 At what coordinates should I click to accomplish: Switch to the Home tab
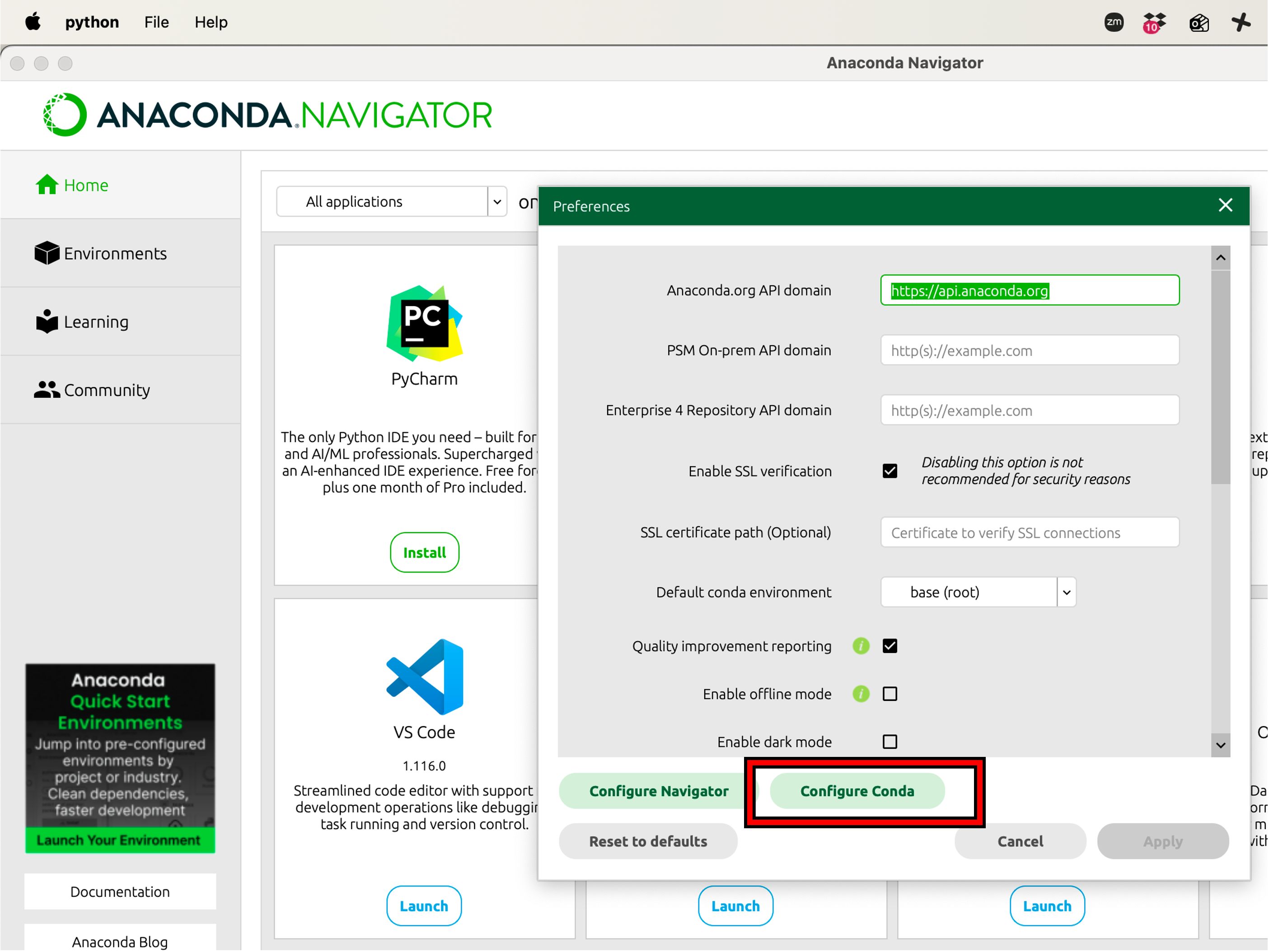click(121, 185)
